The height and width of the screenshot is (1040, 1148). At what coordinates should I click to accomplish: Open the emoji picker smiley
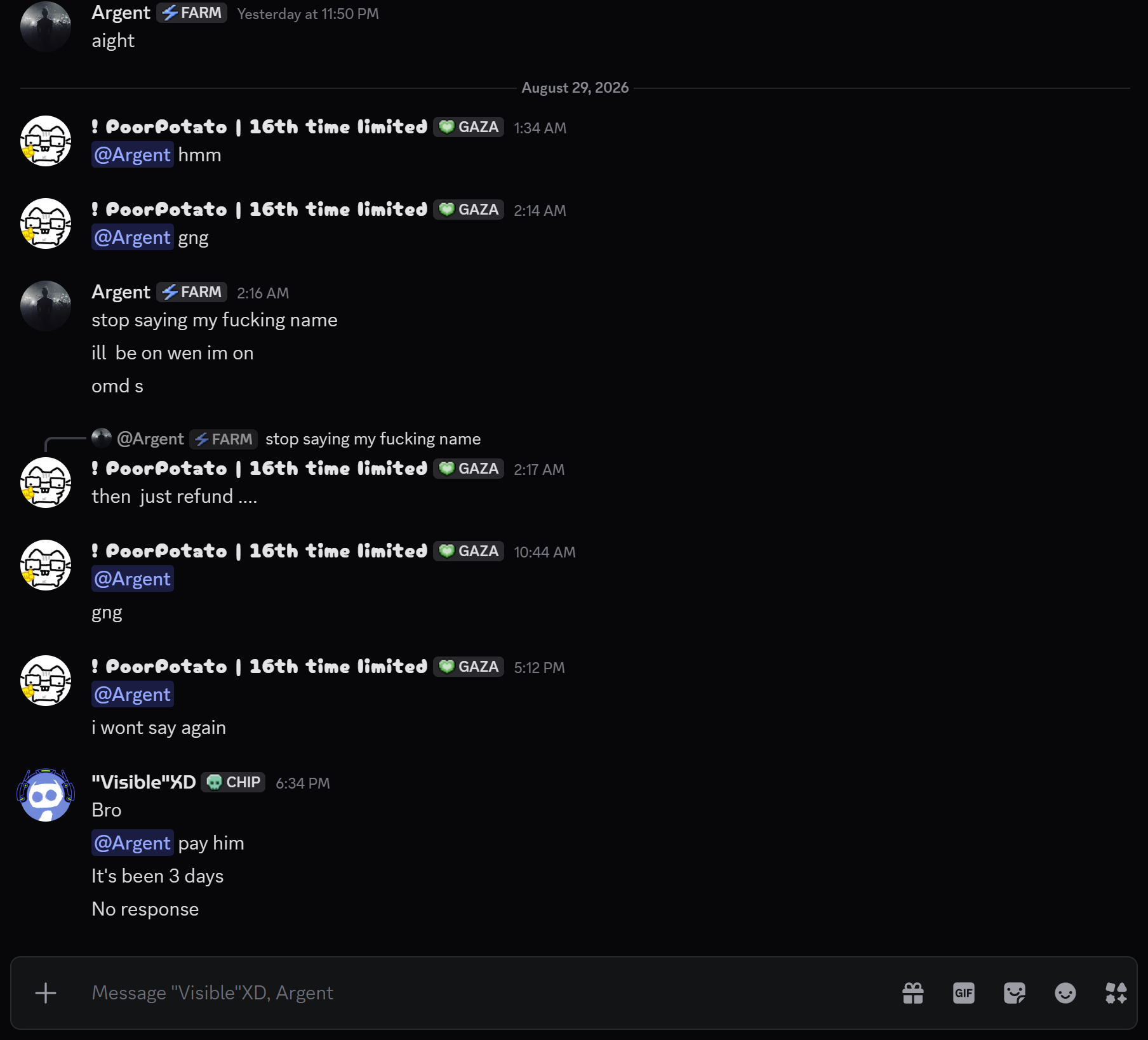(1065, 993)
